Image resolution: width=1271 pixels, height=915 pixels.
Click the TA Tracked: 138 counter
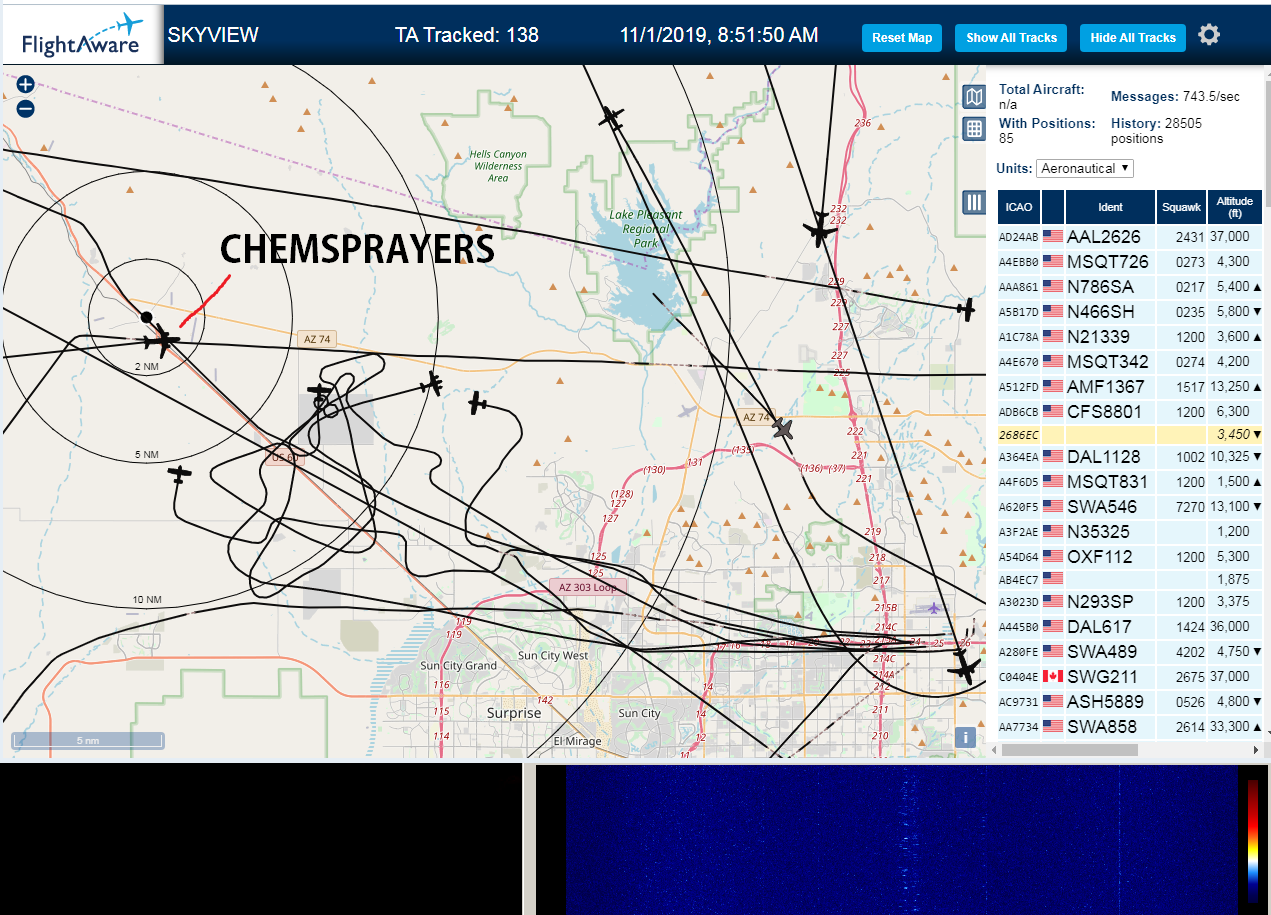click(x=467, y=35)
